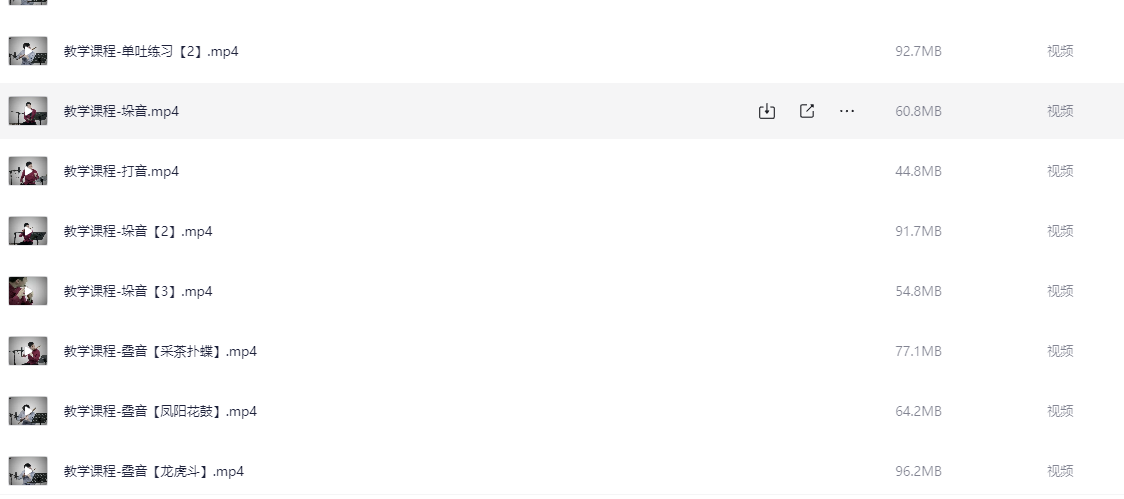This screenshot has height=499, width=1124.
Task: Open file 教学课程-垛音【3】.mp4
Action: click(138, 291)
